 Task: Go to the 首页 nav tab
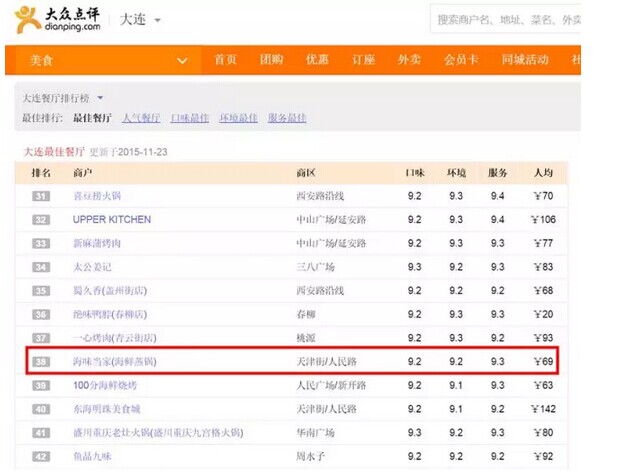coord(225,60)
